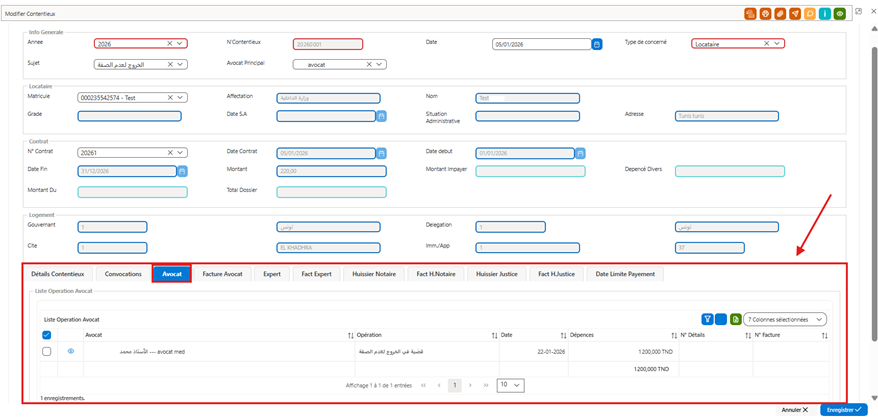The width and height of the screenshot is (878, 417).
Task: Expand the N° Contrat dropdown arrow
Action: [180, 152]
